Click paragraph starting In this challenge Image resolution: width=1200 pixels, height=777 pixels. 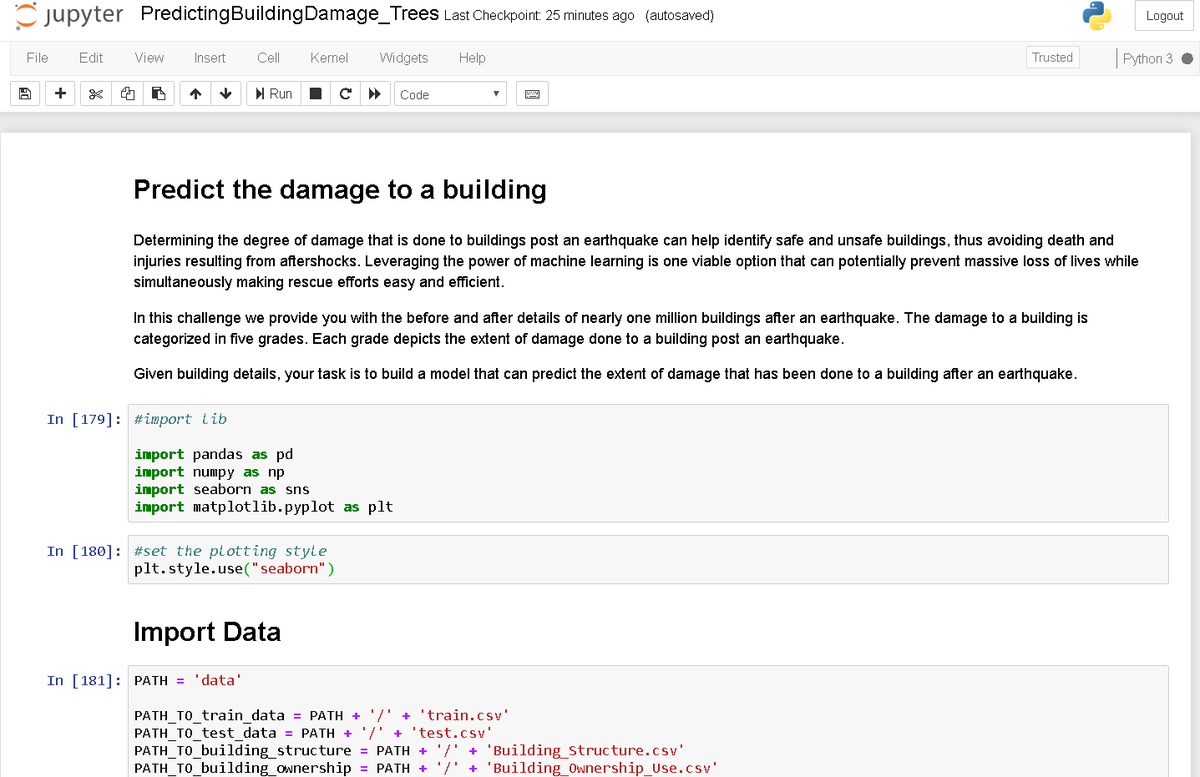pyautogui.click(x=611, y=328)
